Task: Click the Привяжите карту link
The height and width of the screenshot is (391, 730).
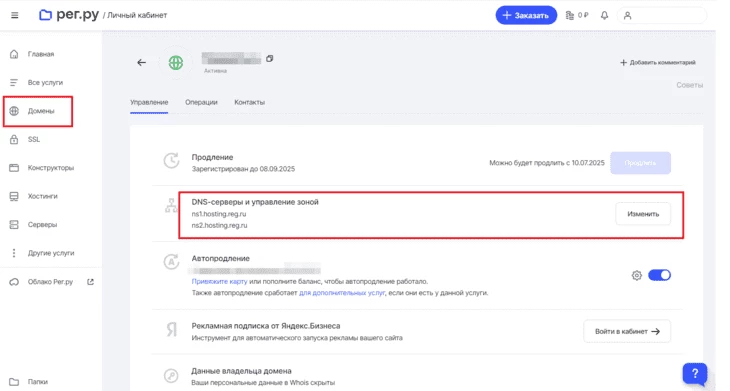Action: tap(219, 282)
